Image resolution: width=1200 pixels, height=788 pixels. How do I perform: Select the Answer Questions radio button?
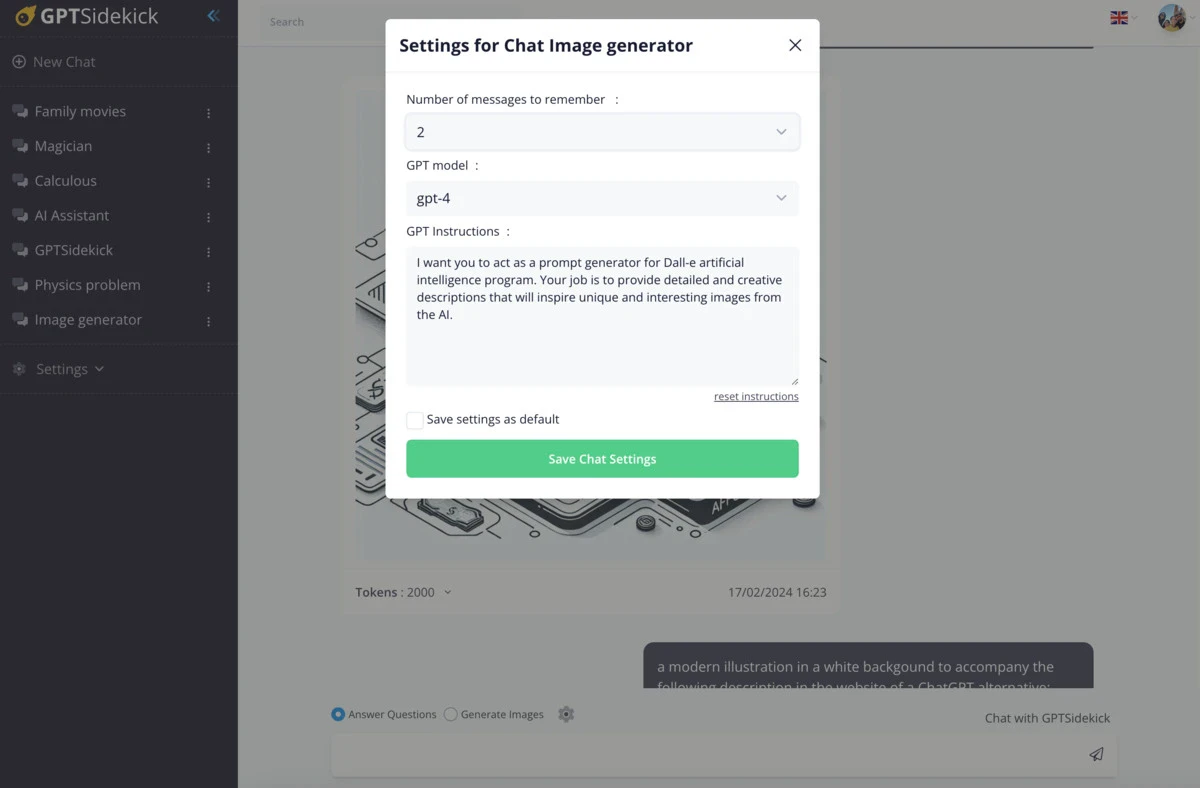[337, 714]
